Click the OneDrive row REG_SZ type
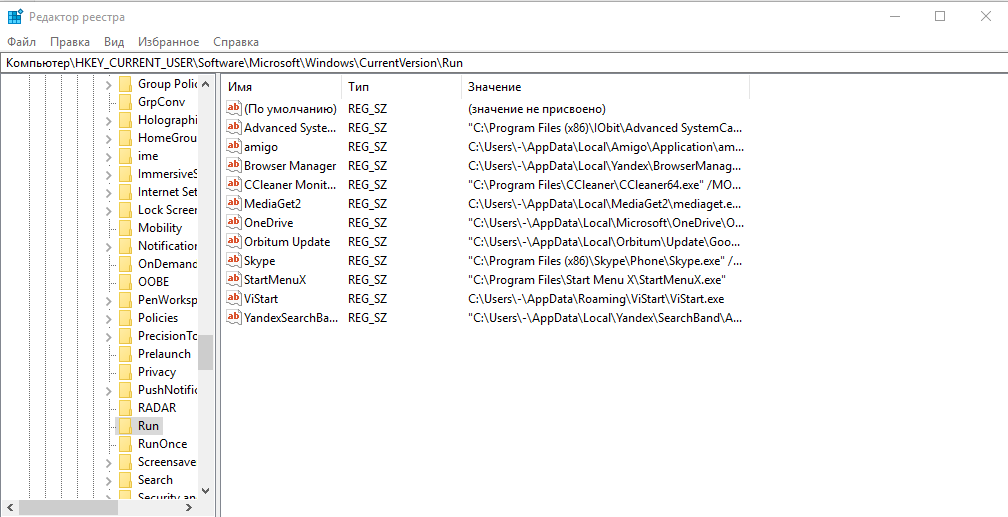Image resolution: width=1008 pixels, height=517 pixels. click(x=367, y=222)
